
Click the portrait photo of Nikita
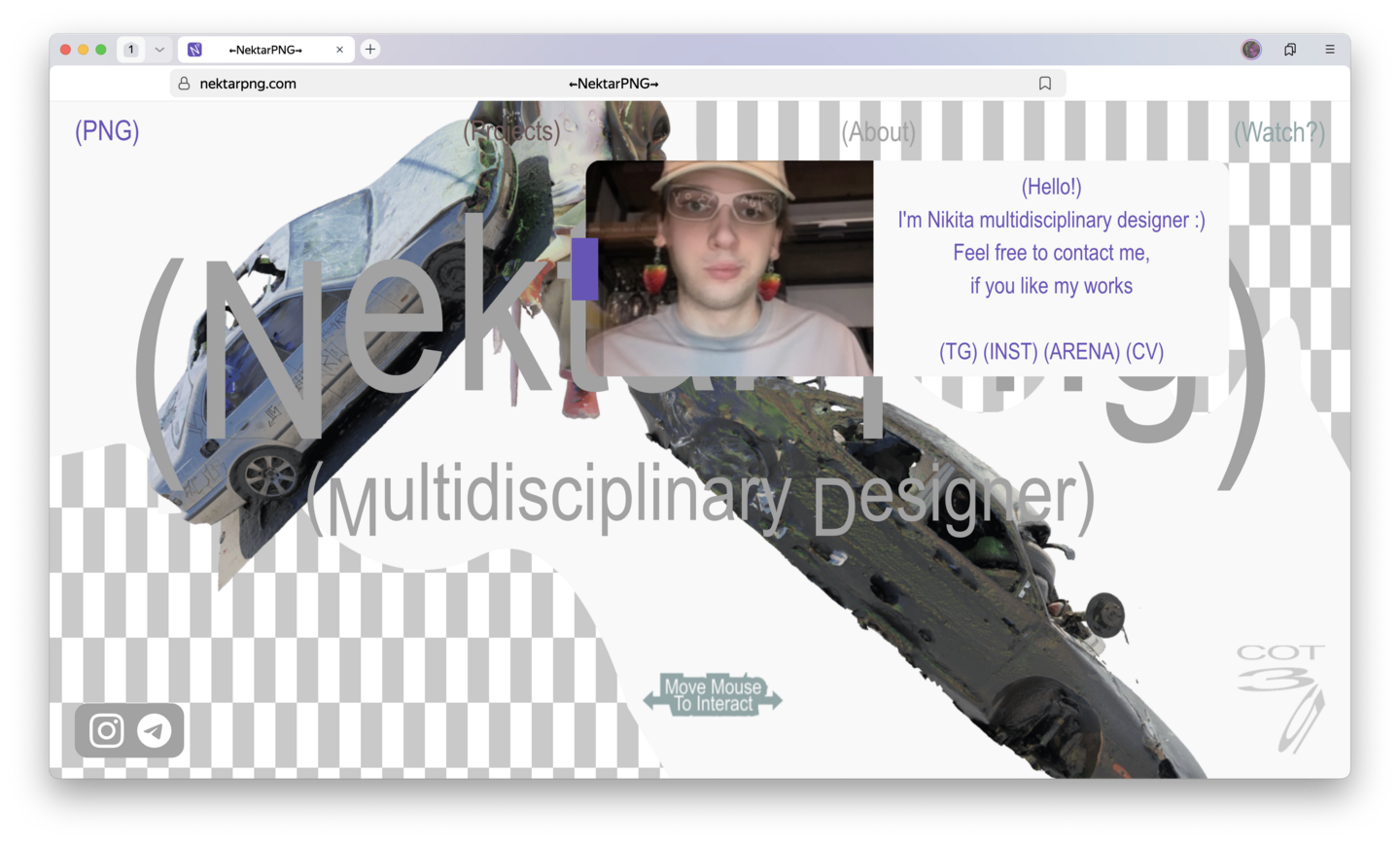click(x=729, y=268)
